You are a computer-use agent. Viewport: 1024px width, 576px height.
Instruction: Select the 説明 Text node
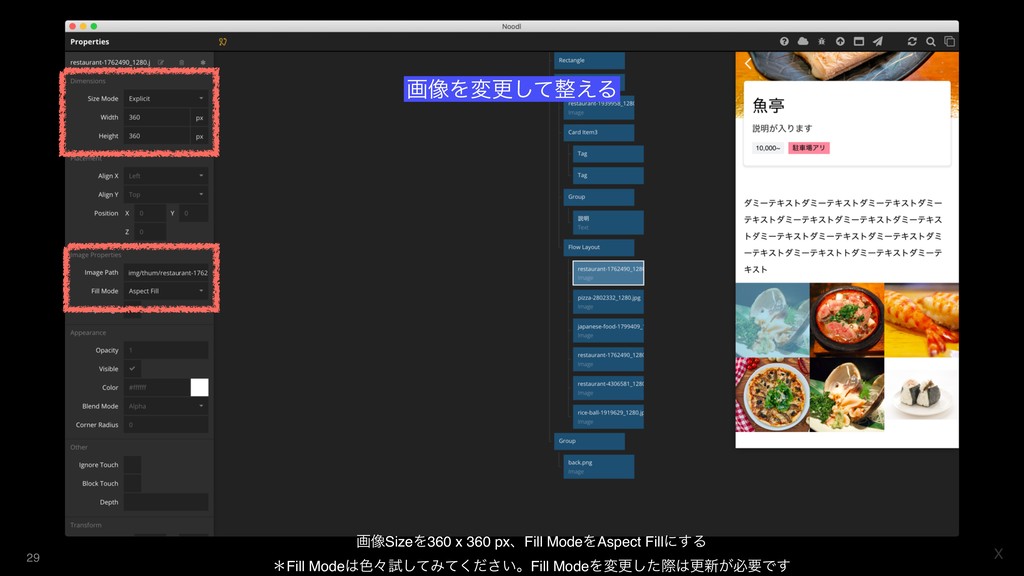tap(608, 223)
